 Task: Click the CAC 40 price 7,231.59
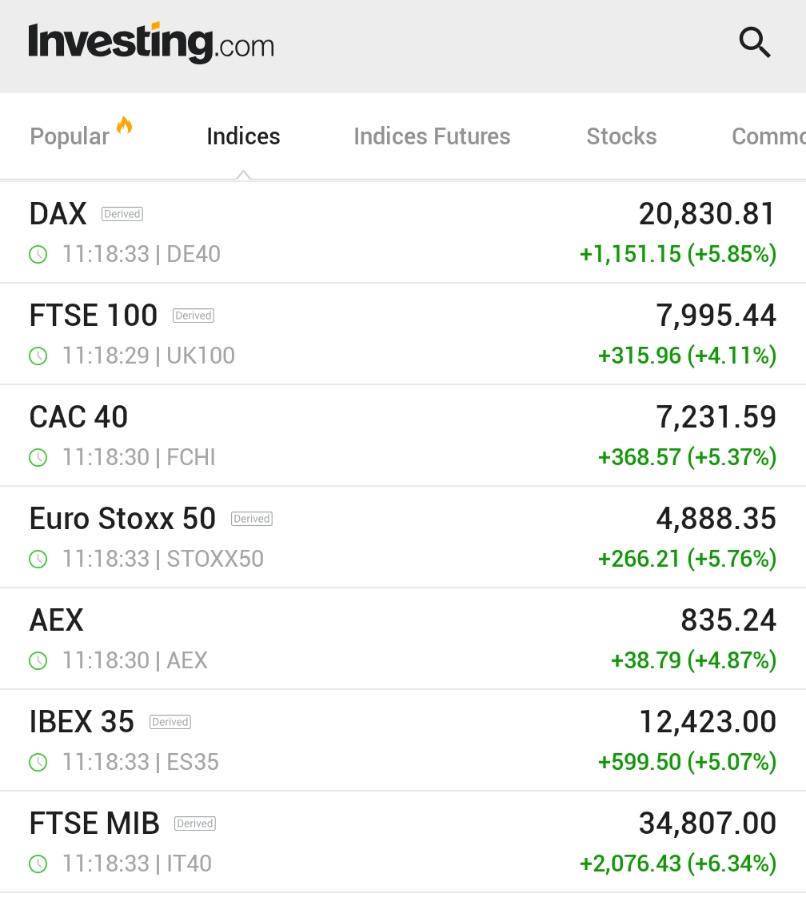pos(716,417)
